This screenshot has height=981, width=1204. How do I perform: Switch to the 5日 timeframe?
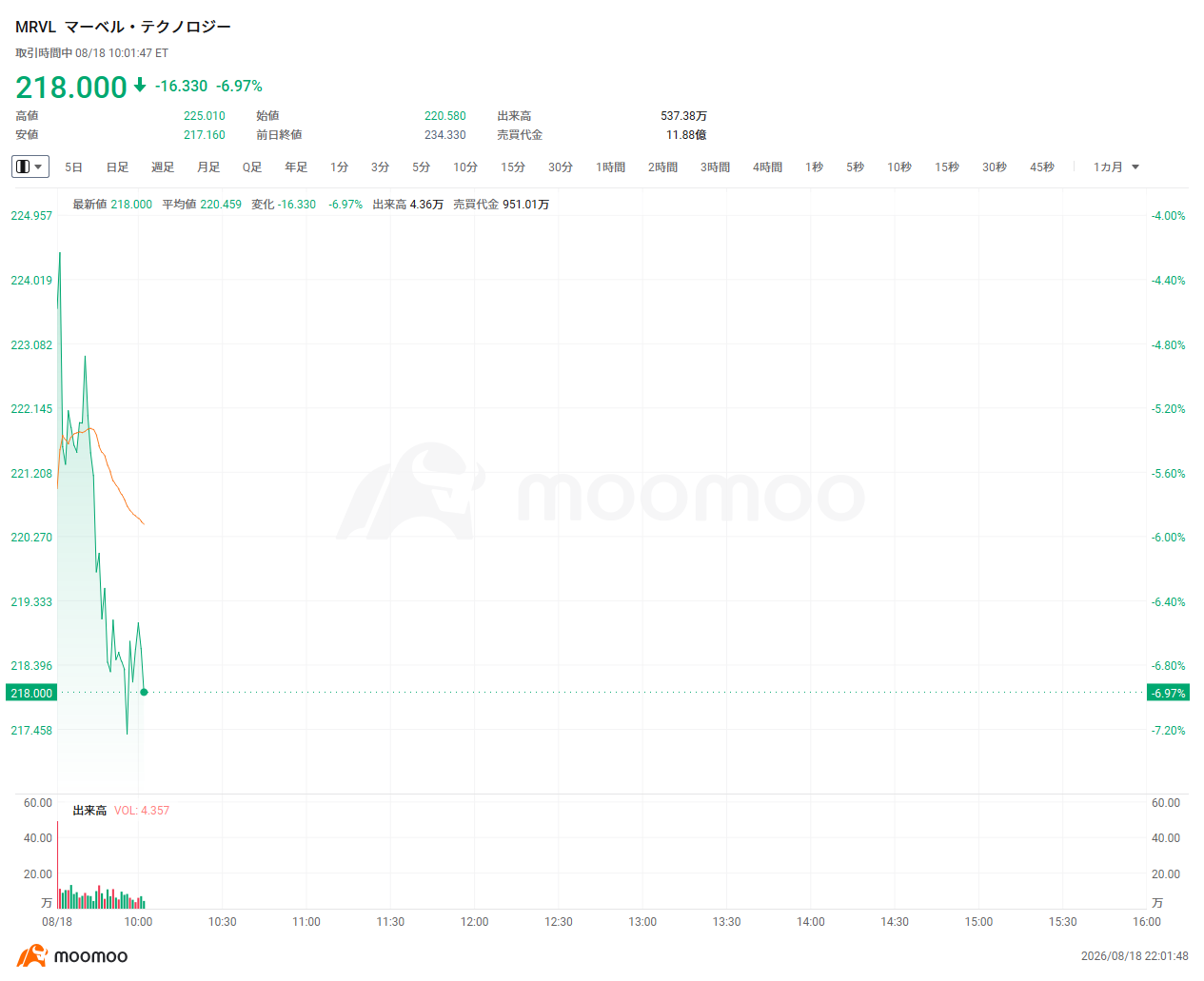pyautogui.click(x=73, y=167)
